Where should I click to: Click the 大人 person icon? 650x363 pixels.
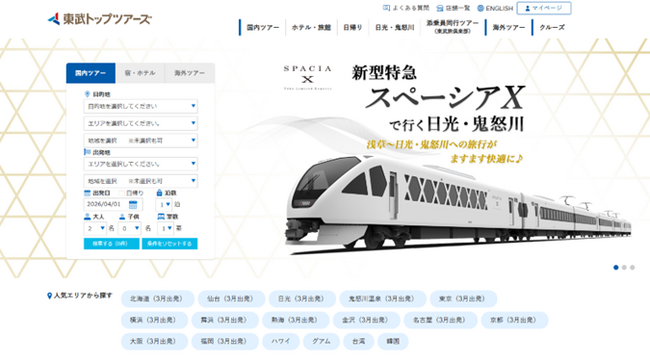coord(87,217)
